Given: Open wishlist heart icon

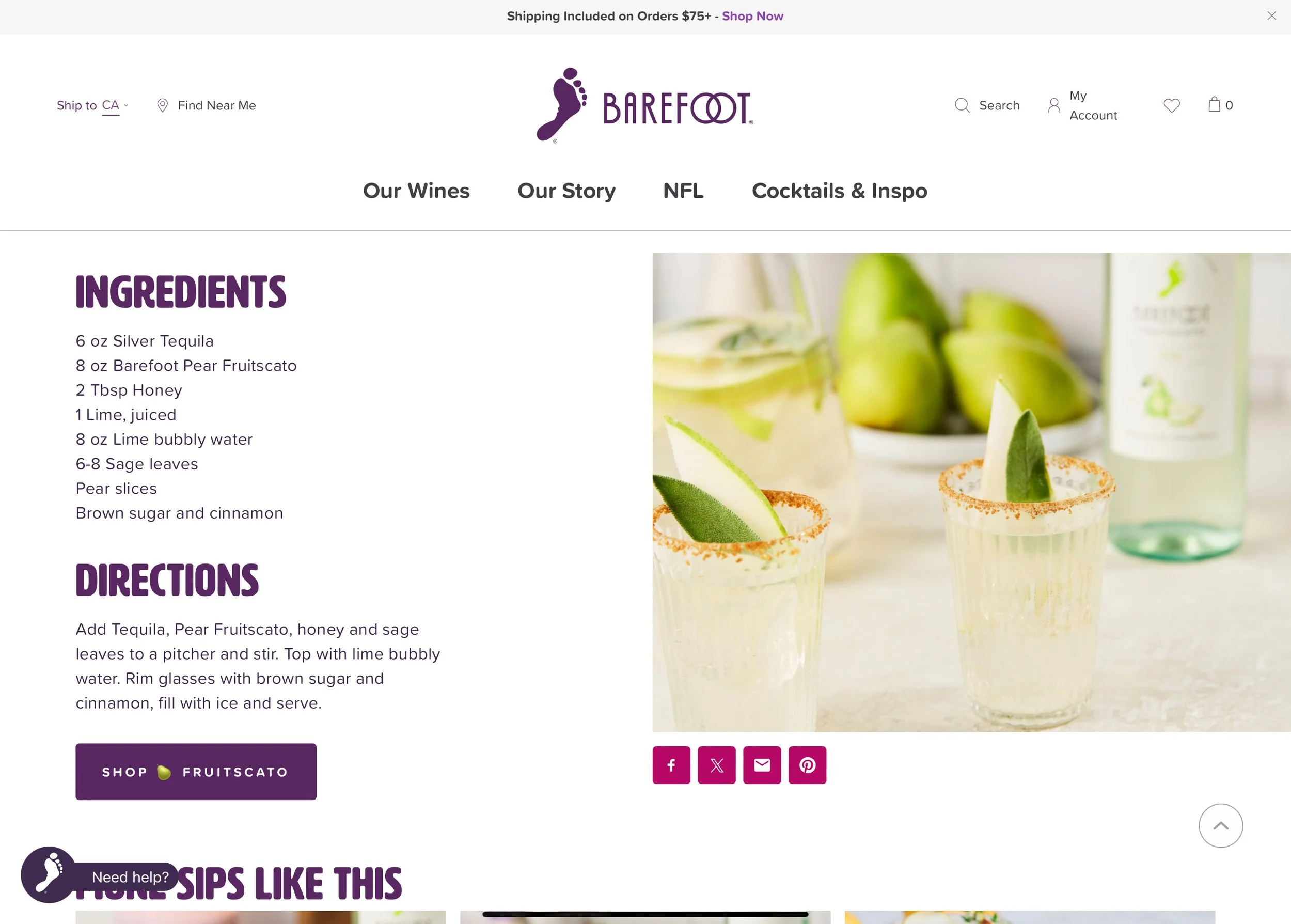Looking at the screenshot, I should pos(1172,105).
